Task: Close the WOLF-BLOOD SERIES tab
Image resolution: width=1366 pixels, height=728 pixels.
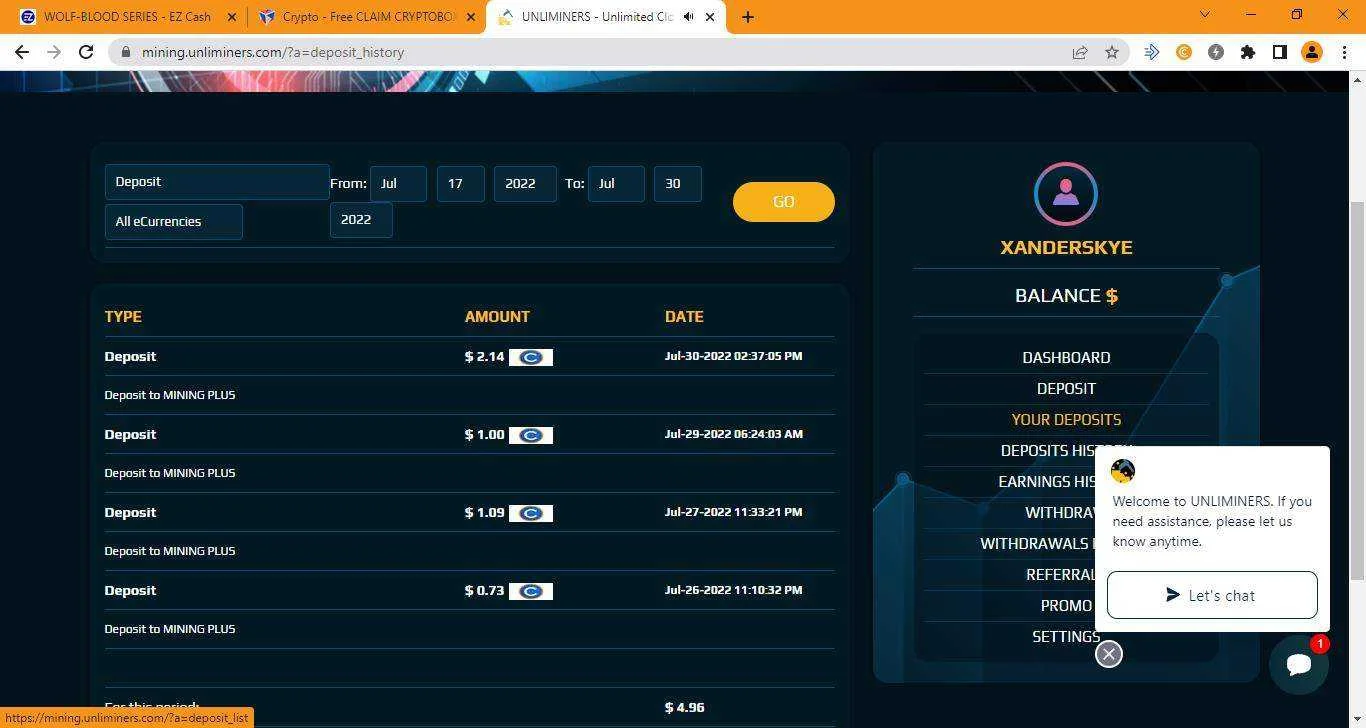Action: (232, 17)
